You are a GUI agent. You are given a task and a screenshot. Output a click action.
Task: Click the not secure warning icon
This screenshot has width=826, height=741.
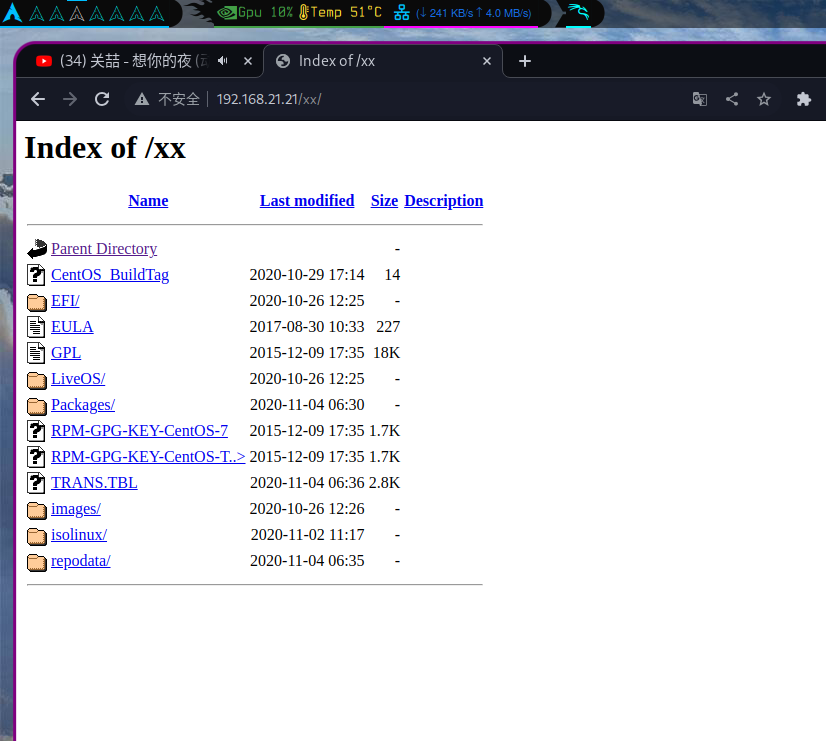click(142, 99)
